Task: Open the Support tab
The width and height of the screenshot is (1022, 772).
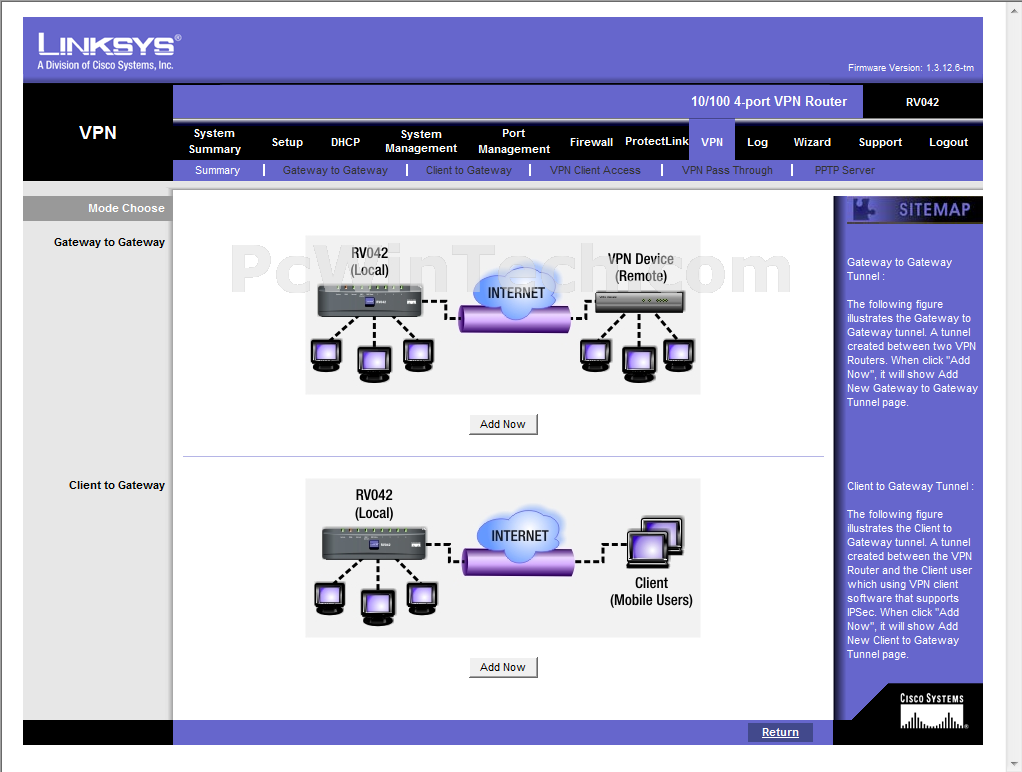Action: (880, 142)
